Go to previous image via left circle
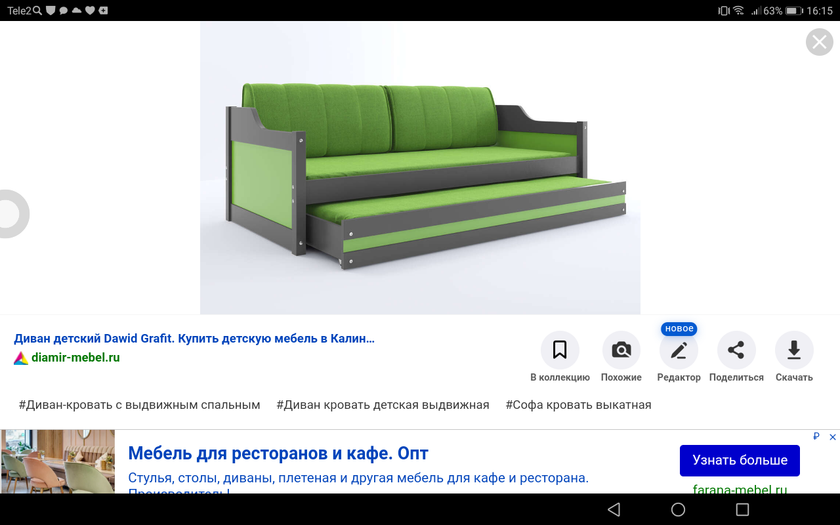Viewport: 840px width, 525px height. [12, 213]
